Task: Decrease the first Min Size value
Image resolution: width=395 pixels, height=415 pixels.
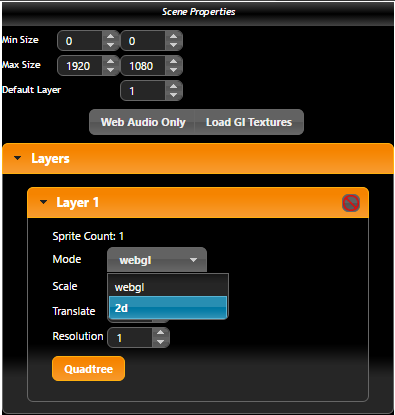Action: point(110,45)
